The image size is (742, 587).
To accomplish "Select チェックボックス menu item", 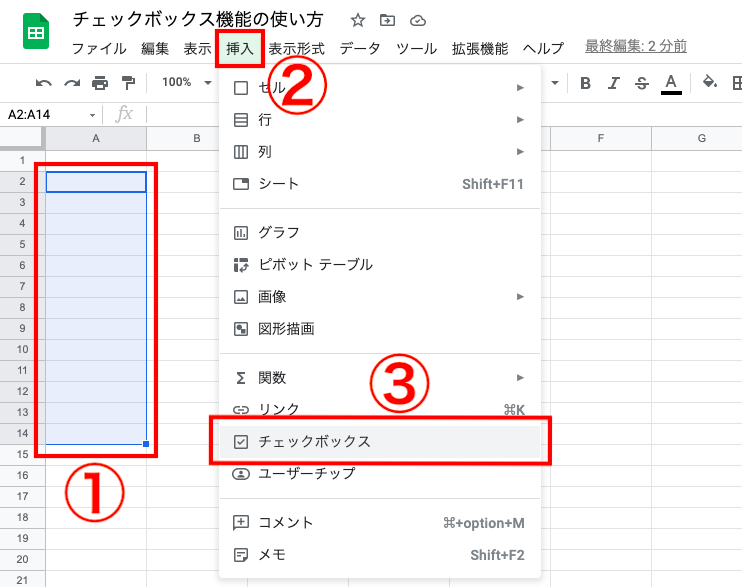I will point(380,442).
